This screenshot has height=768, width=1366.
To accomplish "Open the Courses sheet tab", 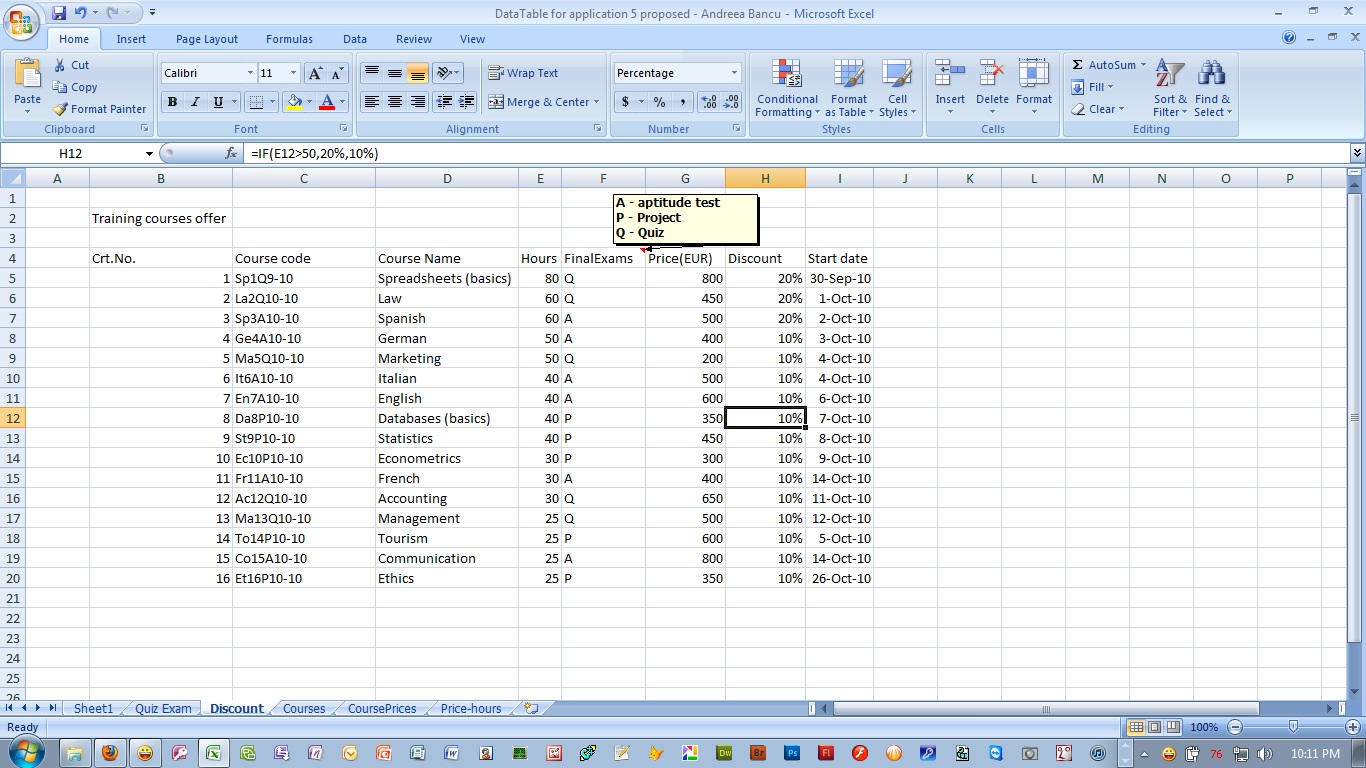I will coord(303,708).
